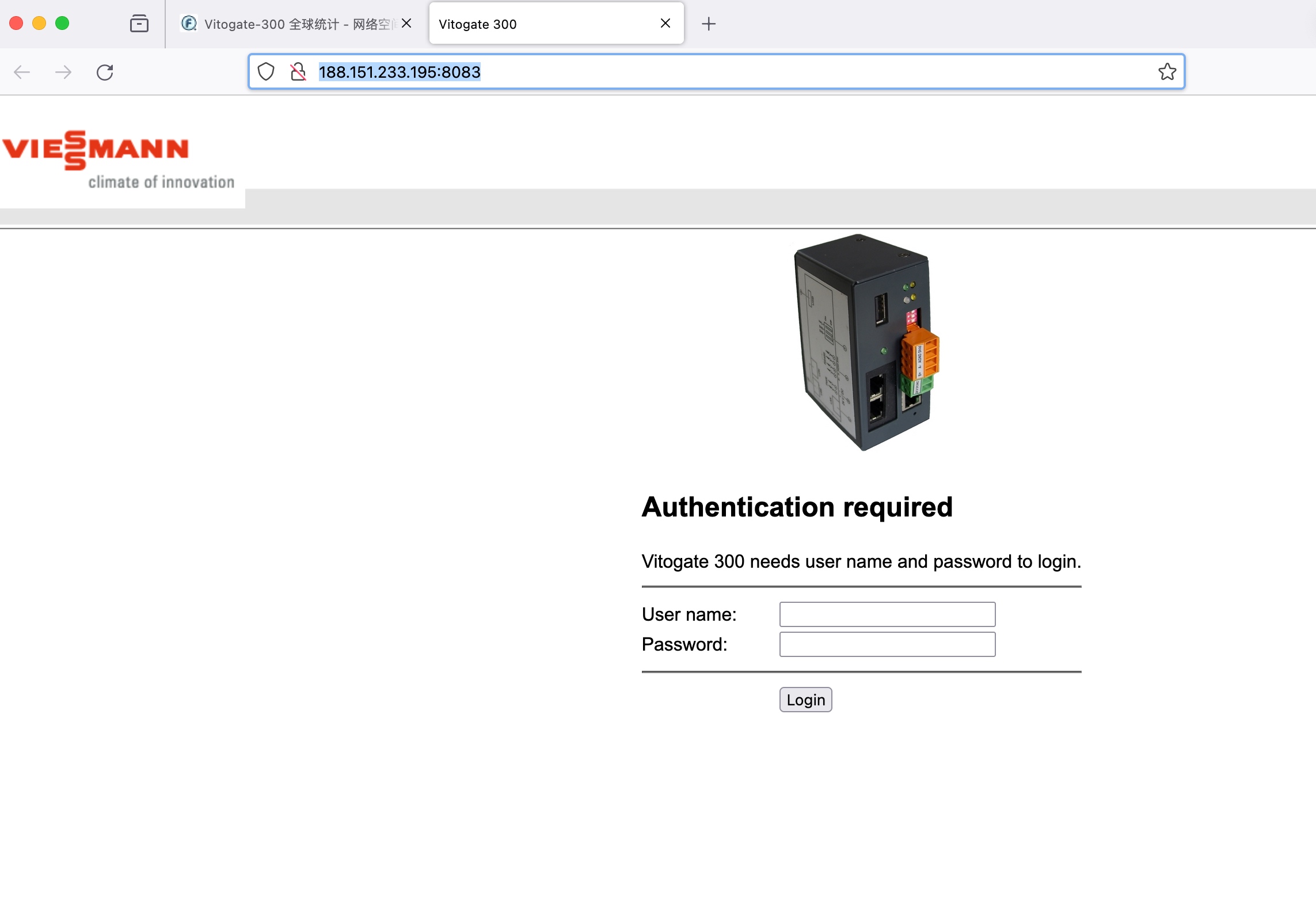
Task: Click the 'User name:' label
Action: click(x=689, y=614)
